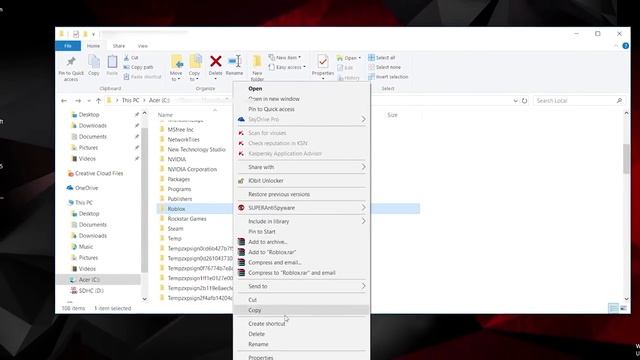This screenshot has height=360, width=640.
Task: Click the Back navigation arrow
Action: pos(64,100)
